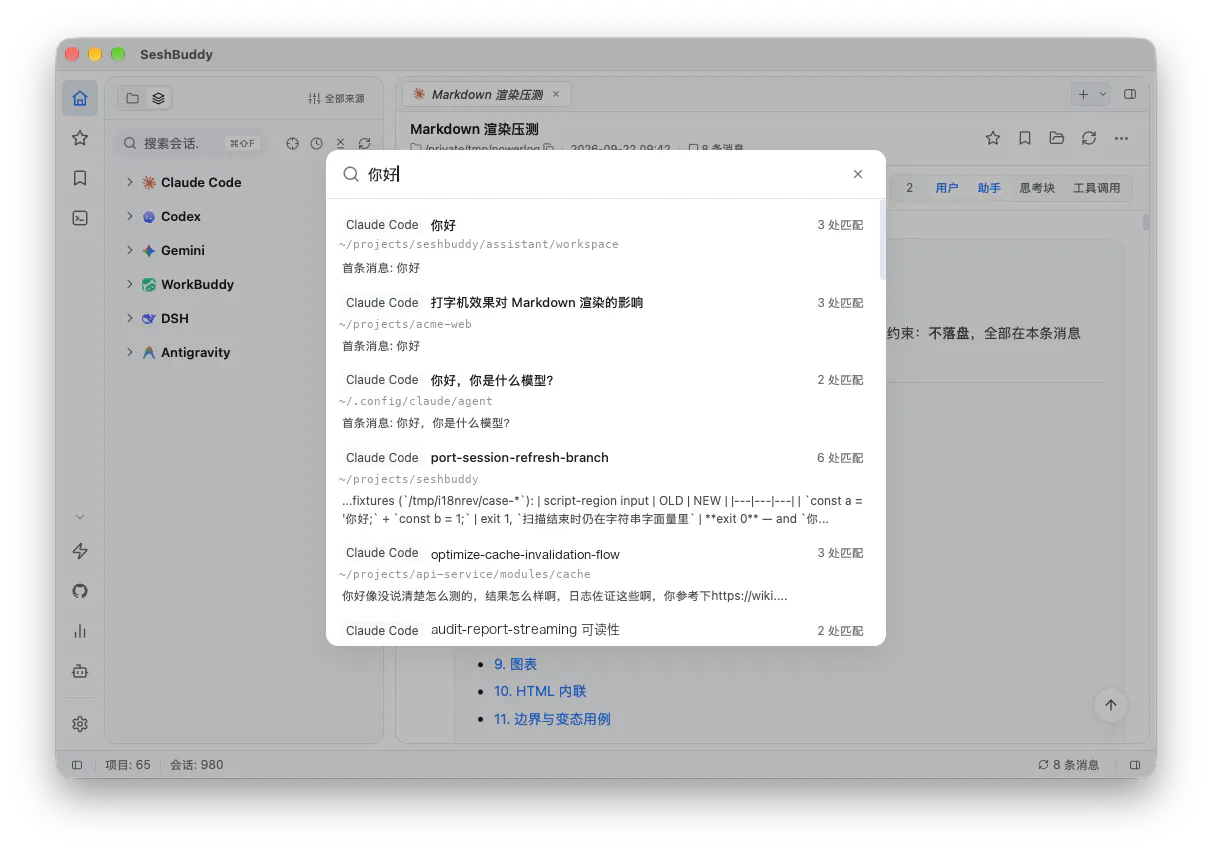Click the lightning bolt icon in sidebar

[80, 551]
